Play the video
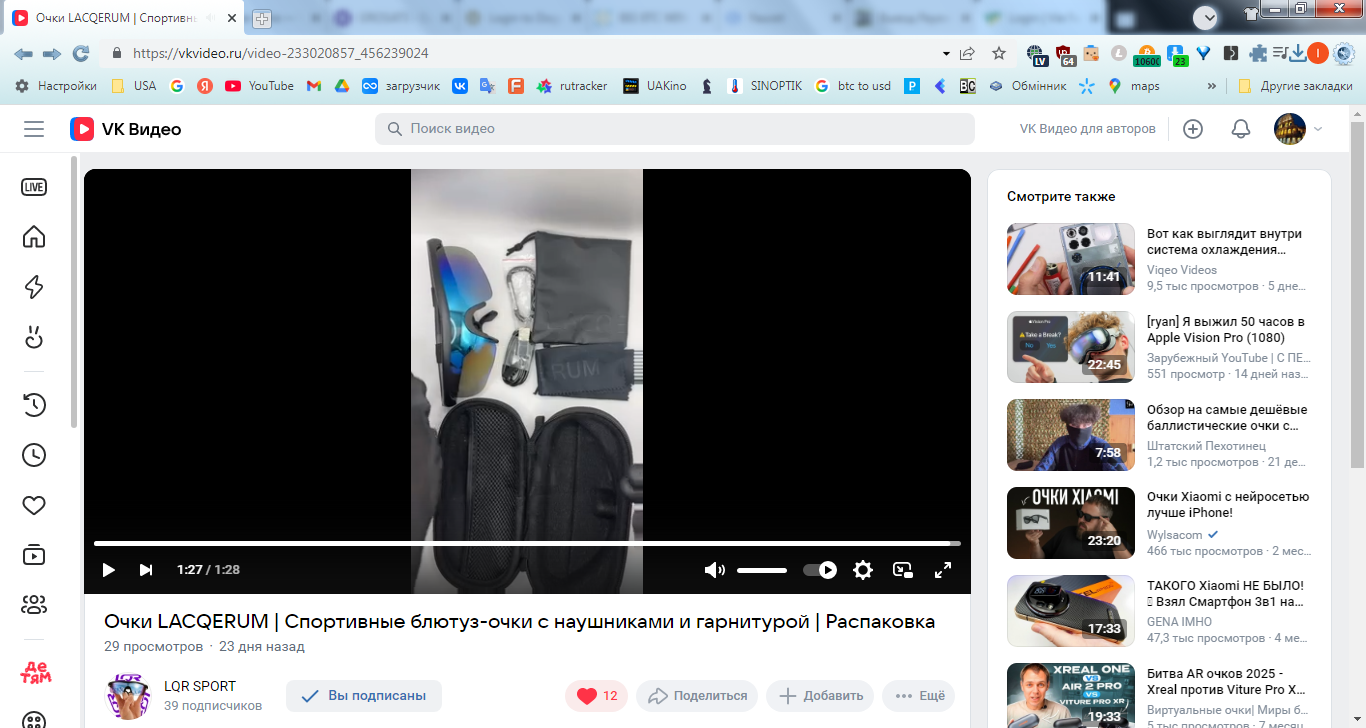 pyautogui.click(x=108, y=570)
